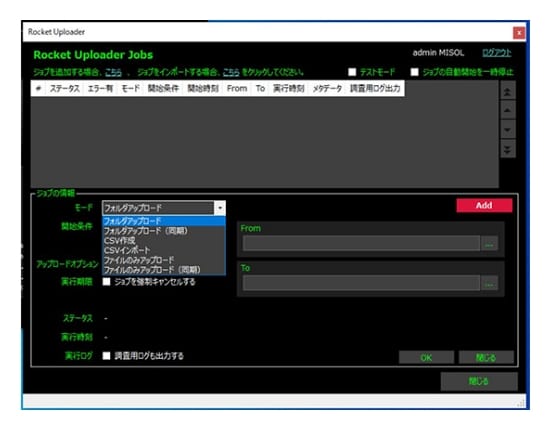
Task: Click the To path input field
Action: coord(361,283)
